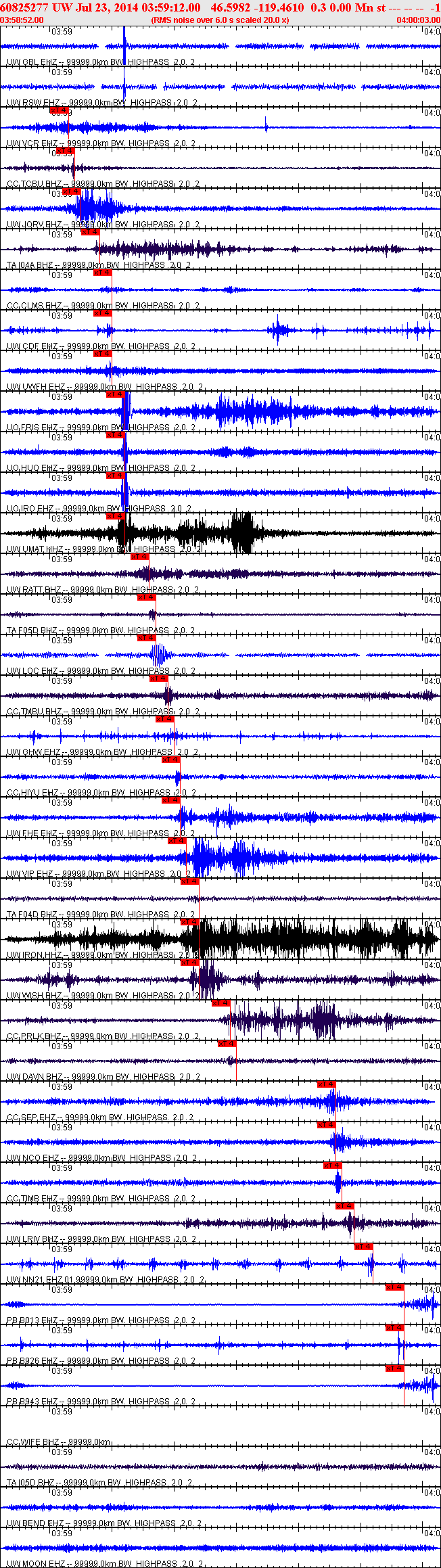Click the start time 03:58:52.00 label
441x1568 pixels.
(x=22, y=20)
